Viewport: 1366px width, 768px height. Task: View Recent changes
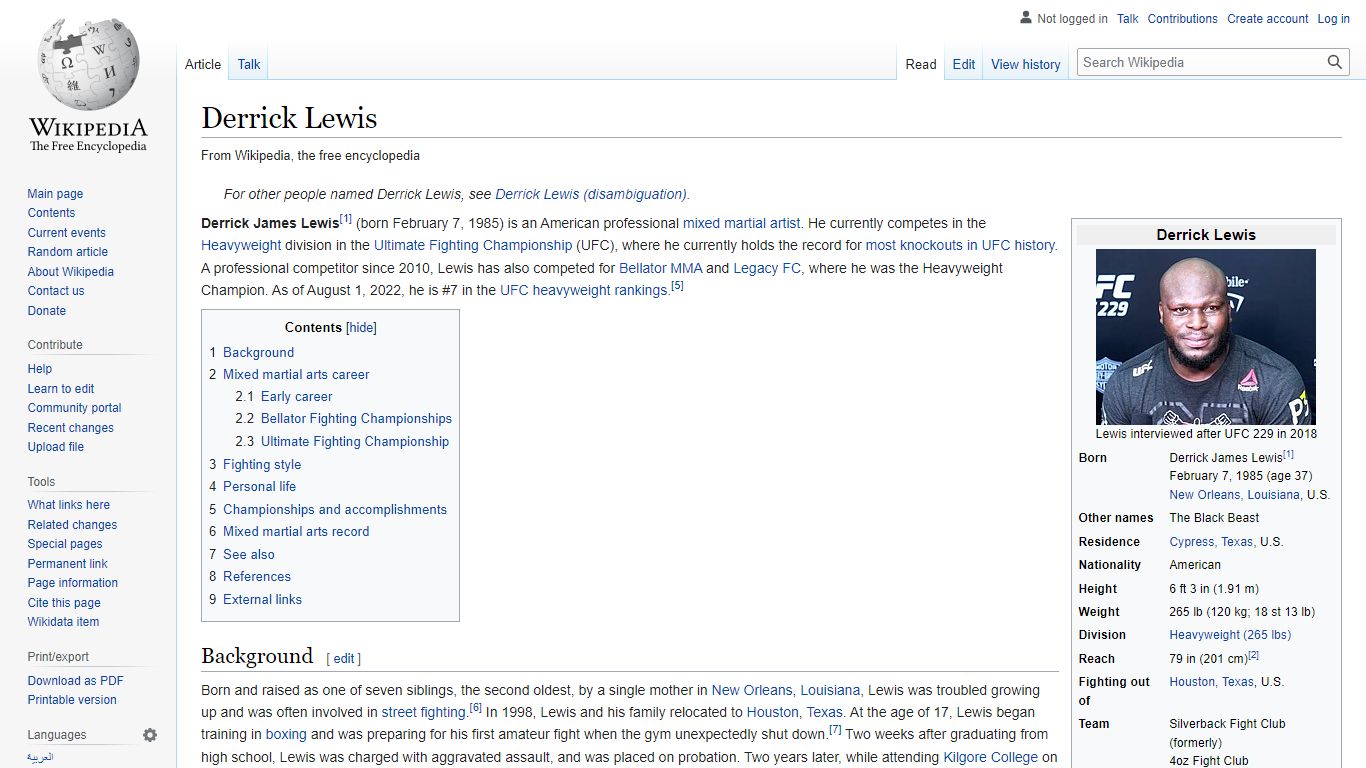click(x=70, y=428)
